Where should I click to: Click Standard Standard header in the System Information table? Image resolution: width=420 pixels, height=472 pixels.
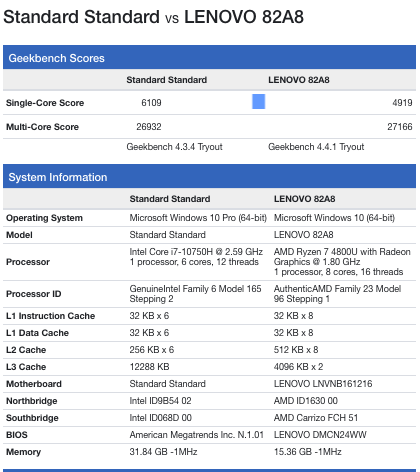170,199
